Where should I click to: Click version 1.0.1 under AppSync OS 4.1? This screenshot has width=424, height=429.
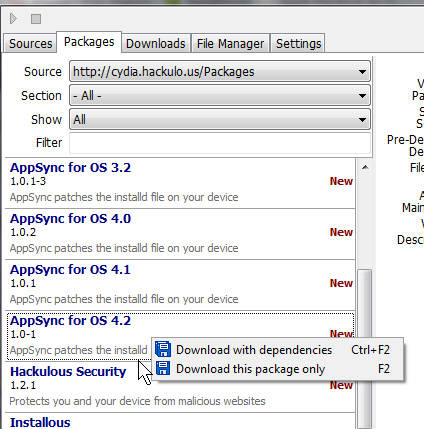23,283
